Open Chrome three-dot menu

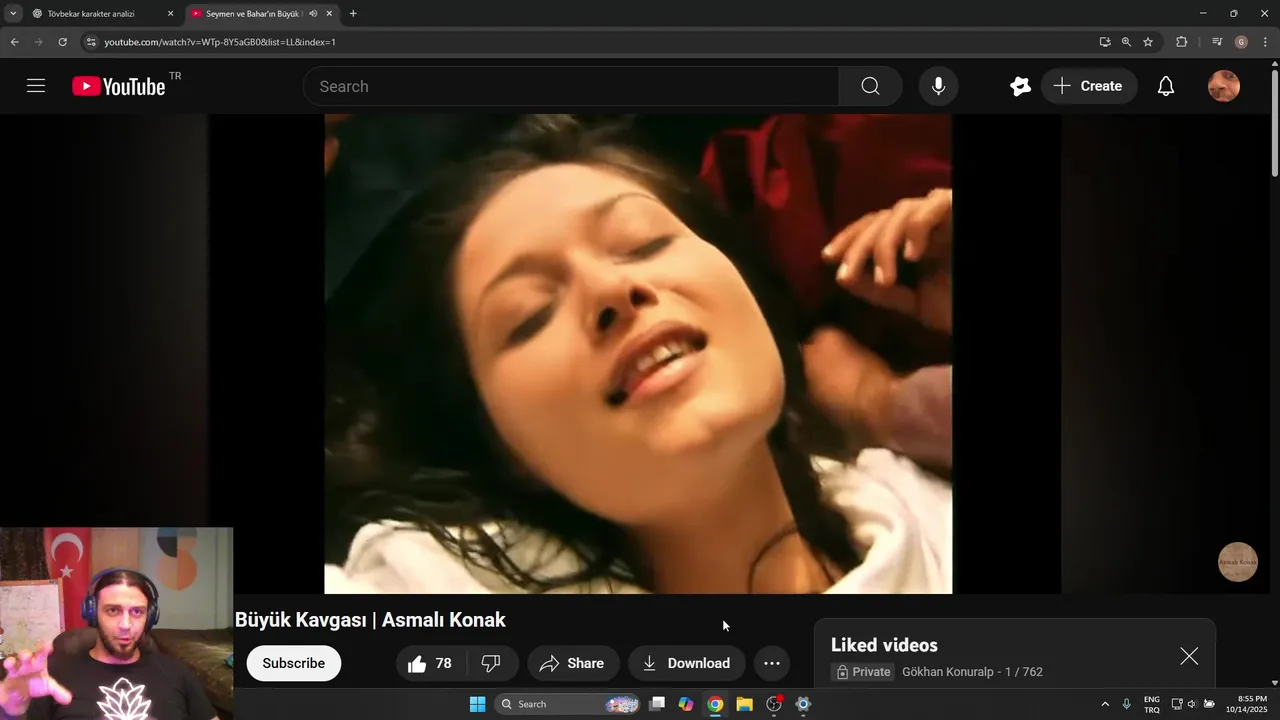click(1265, 42)
